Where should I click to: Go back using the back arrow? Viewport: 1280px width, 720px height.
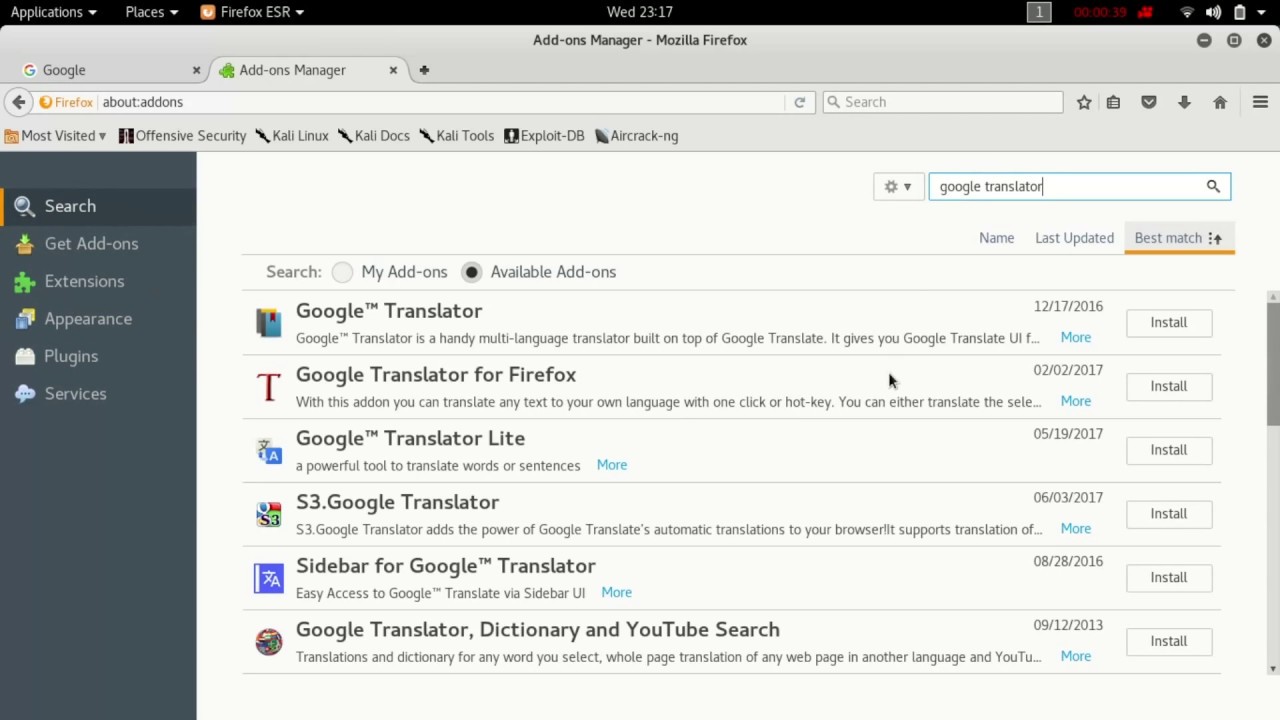pos(19,102)
